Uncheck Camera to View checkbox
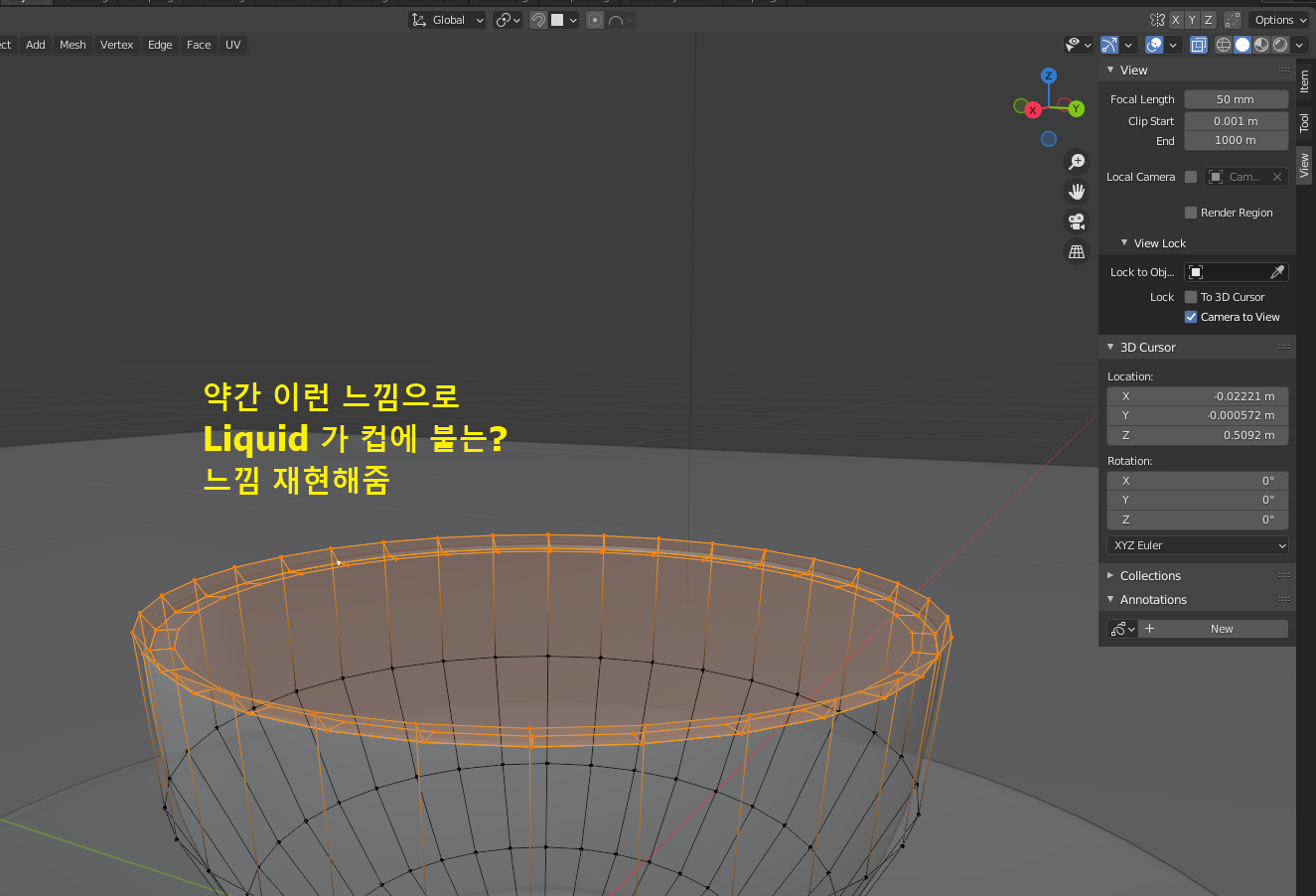The width and height of the screenshot is (1316, 896). click(x=1191, y=317)
